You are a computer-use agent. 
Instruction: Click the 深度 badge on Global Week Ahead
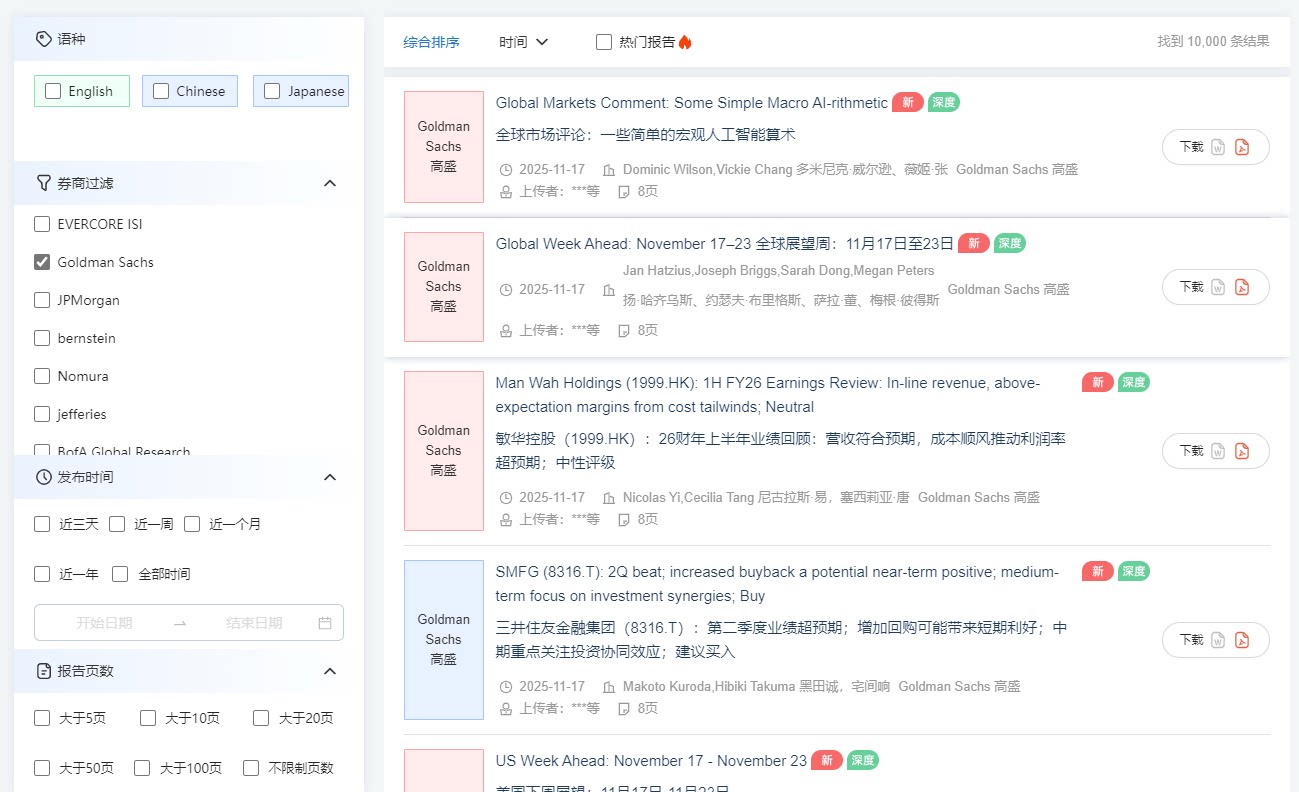pyautogui.click(x=1010, y=243)
